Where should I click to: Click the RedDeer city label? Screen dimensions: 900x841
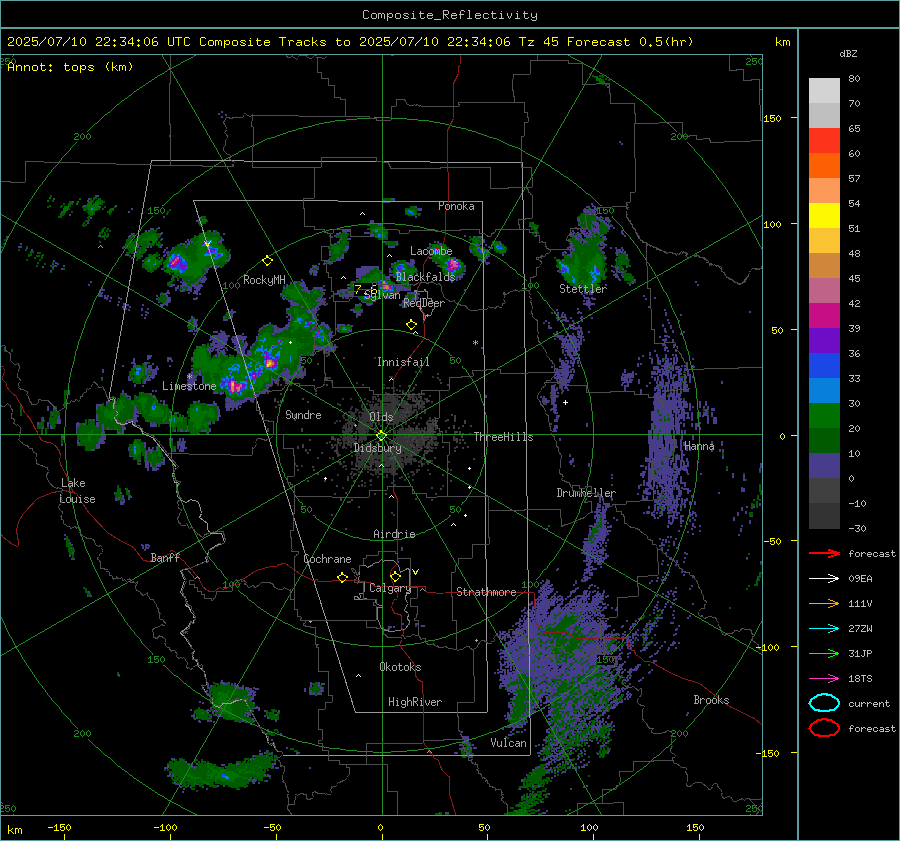[x=424, y=303]
